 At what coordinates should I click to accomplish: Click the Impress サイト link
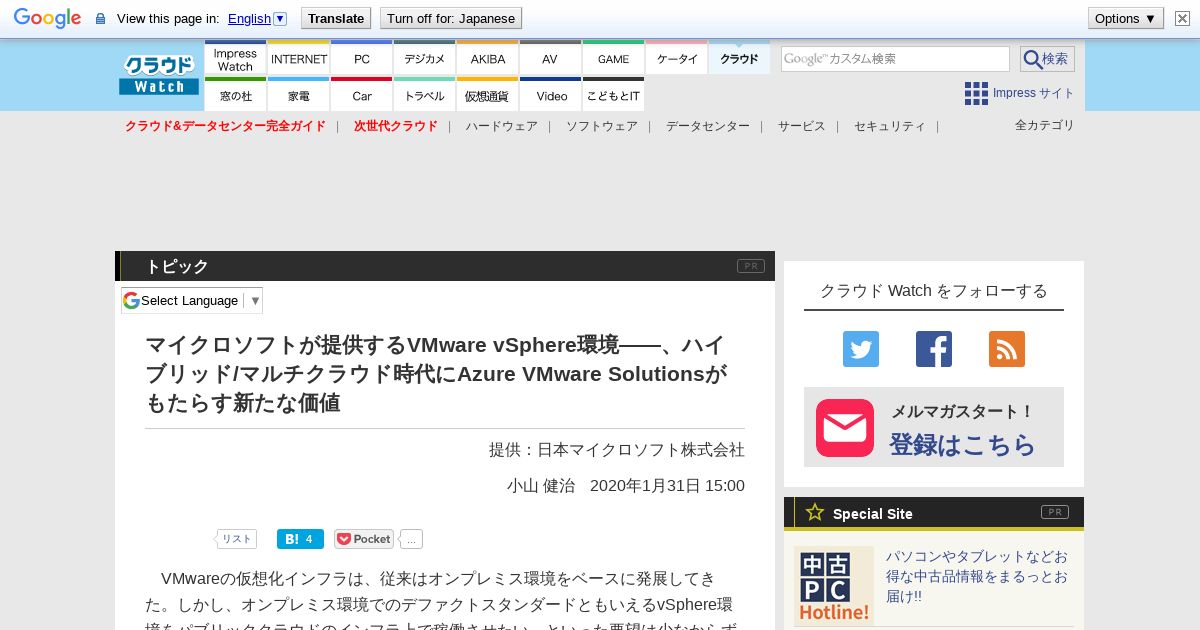(1033, 93)
